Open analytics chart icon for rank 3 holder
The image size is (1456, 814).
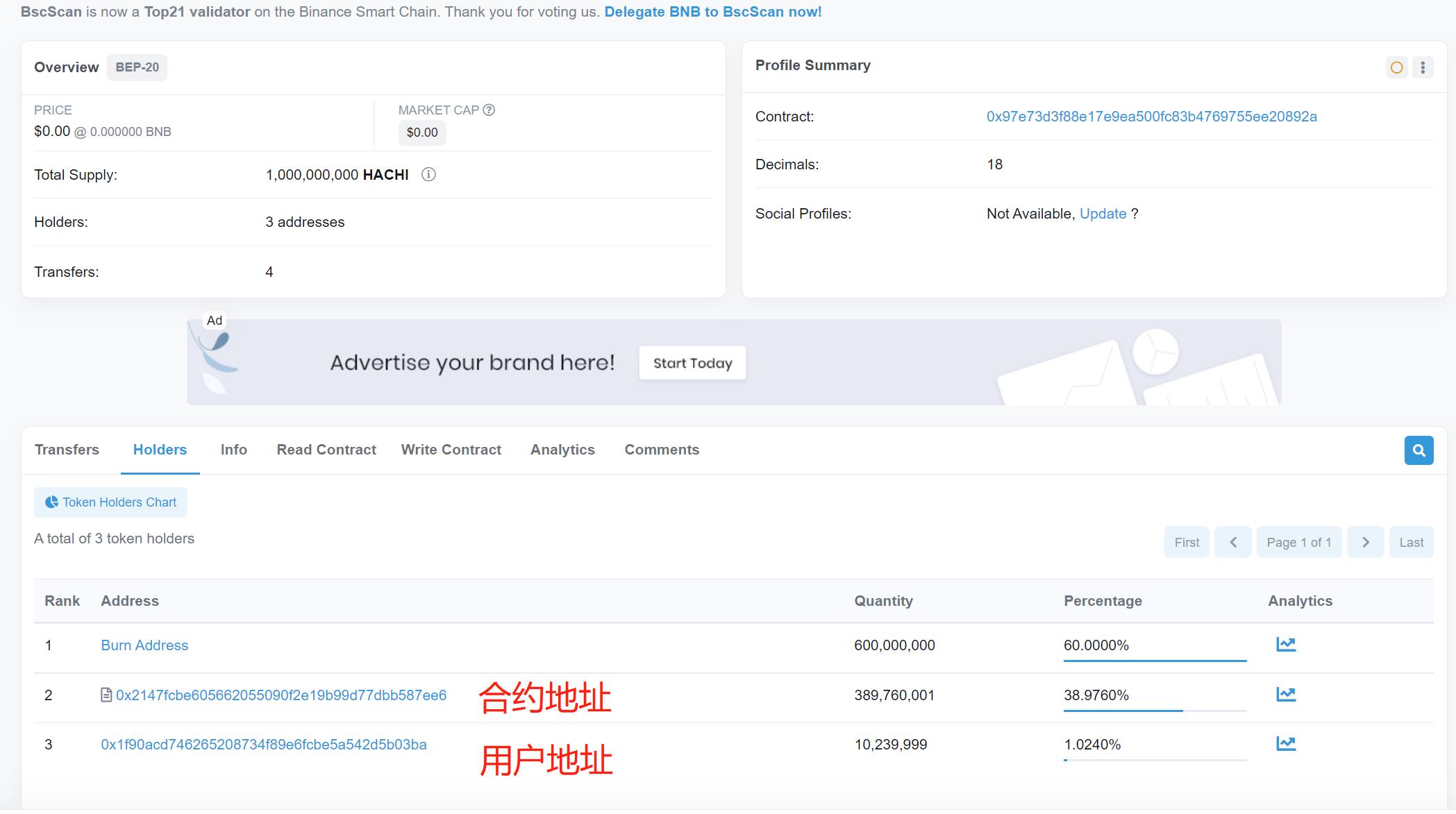click(x=1285, y=744)
